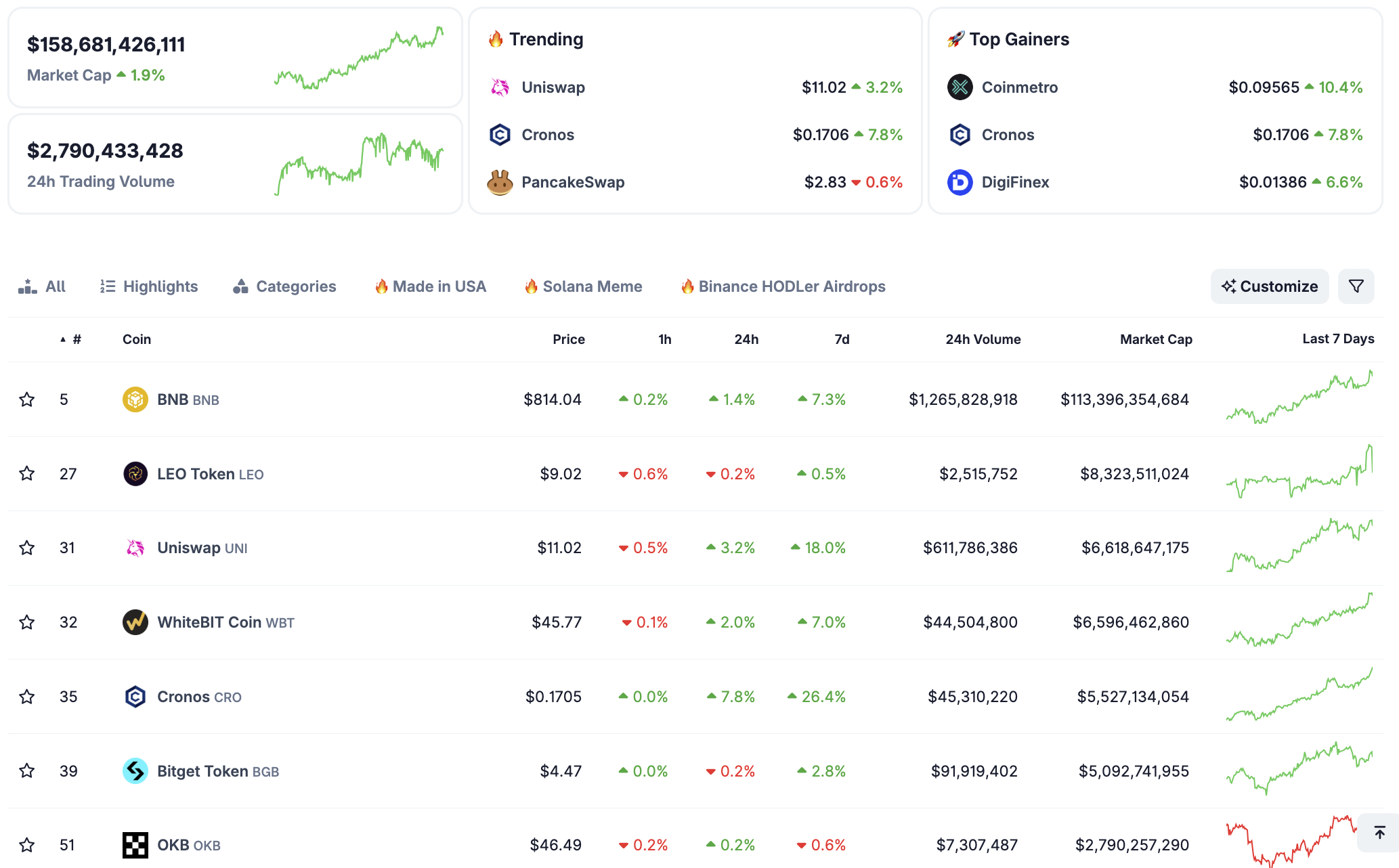This screenshot has width=1399, height=868.
Task: Click the Market Cap sparkline chart
Action: (x=359, y=58)
